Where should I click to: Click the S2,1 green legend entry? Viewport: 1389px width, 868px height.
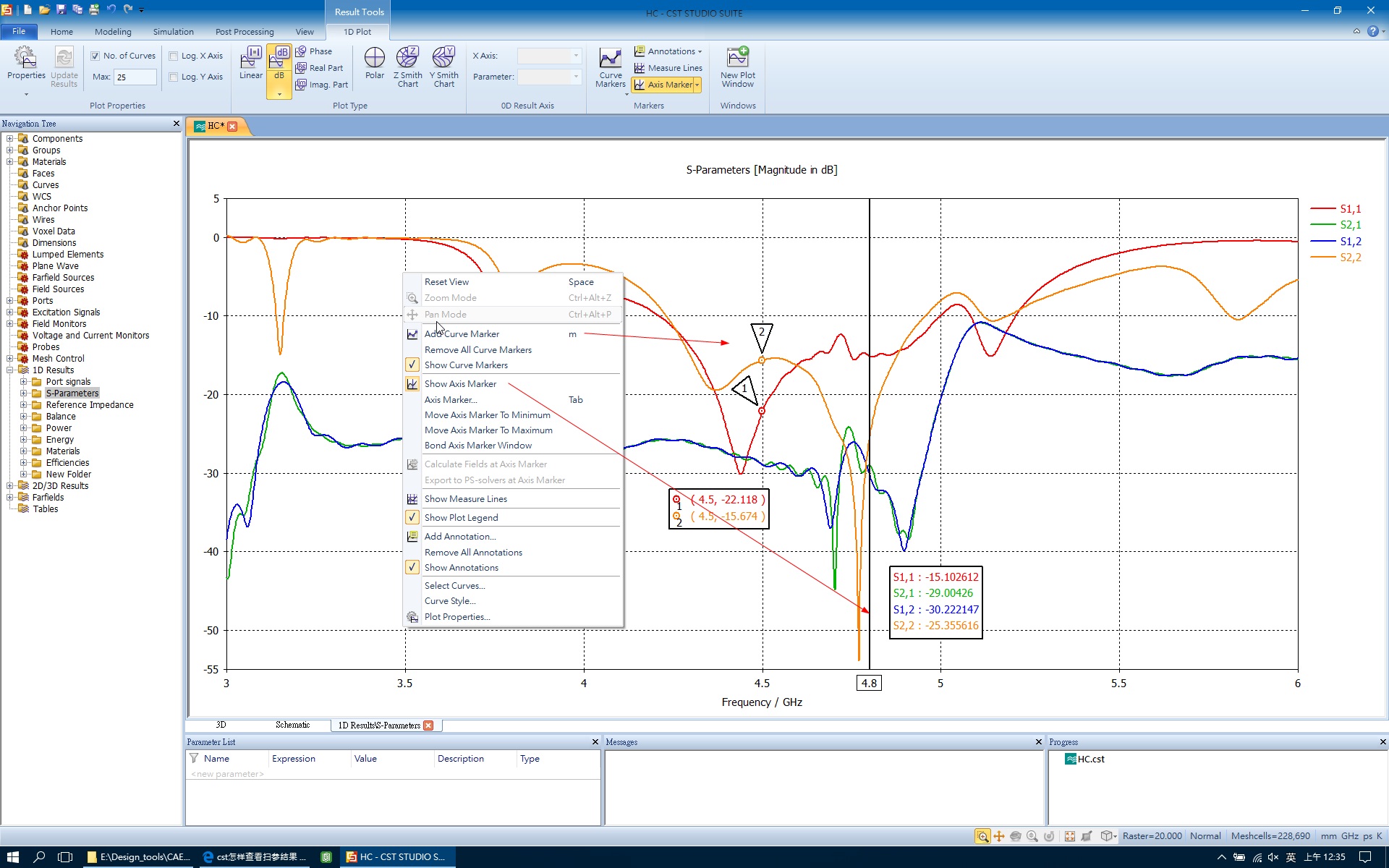click(1335, 225)
